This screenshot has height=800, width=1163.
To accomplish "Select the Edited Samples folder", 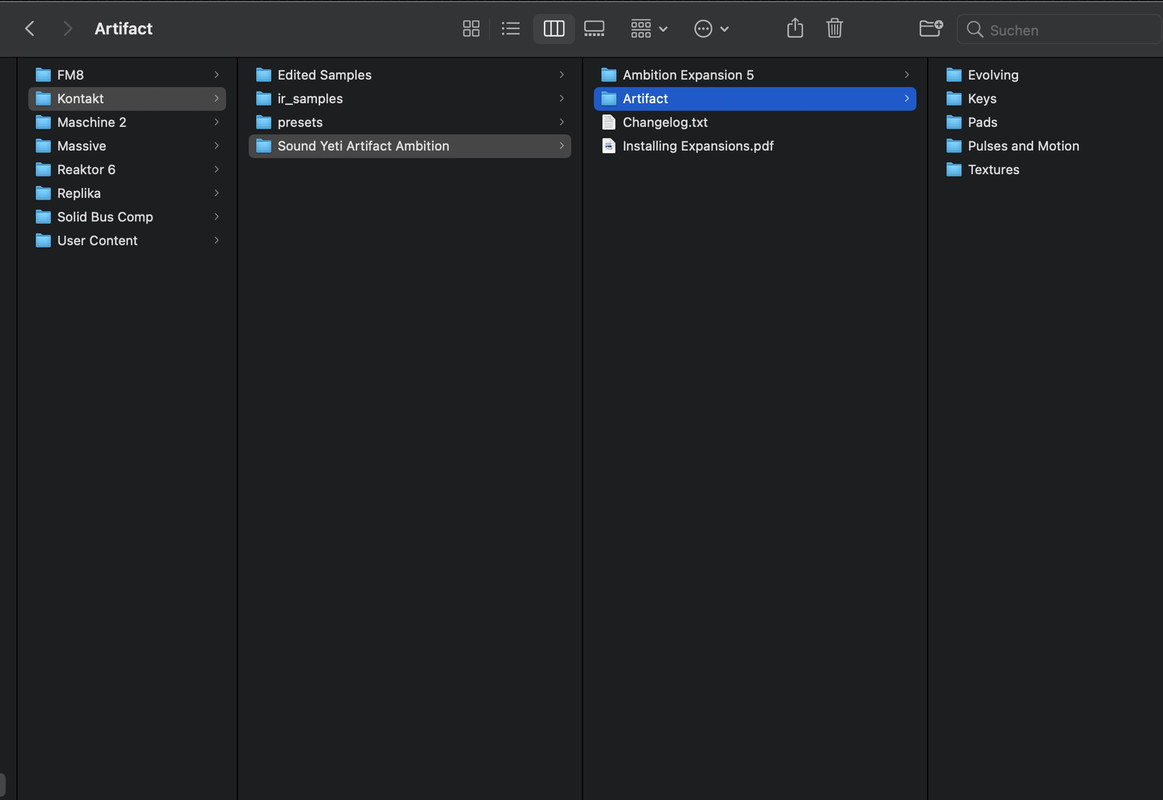I will (409, 75).
